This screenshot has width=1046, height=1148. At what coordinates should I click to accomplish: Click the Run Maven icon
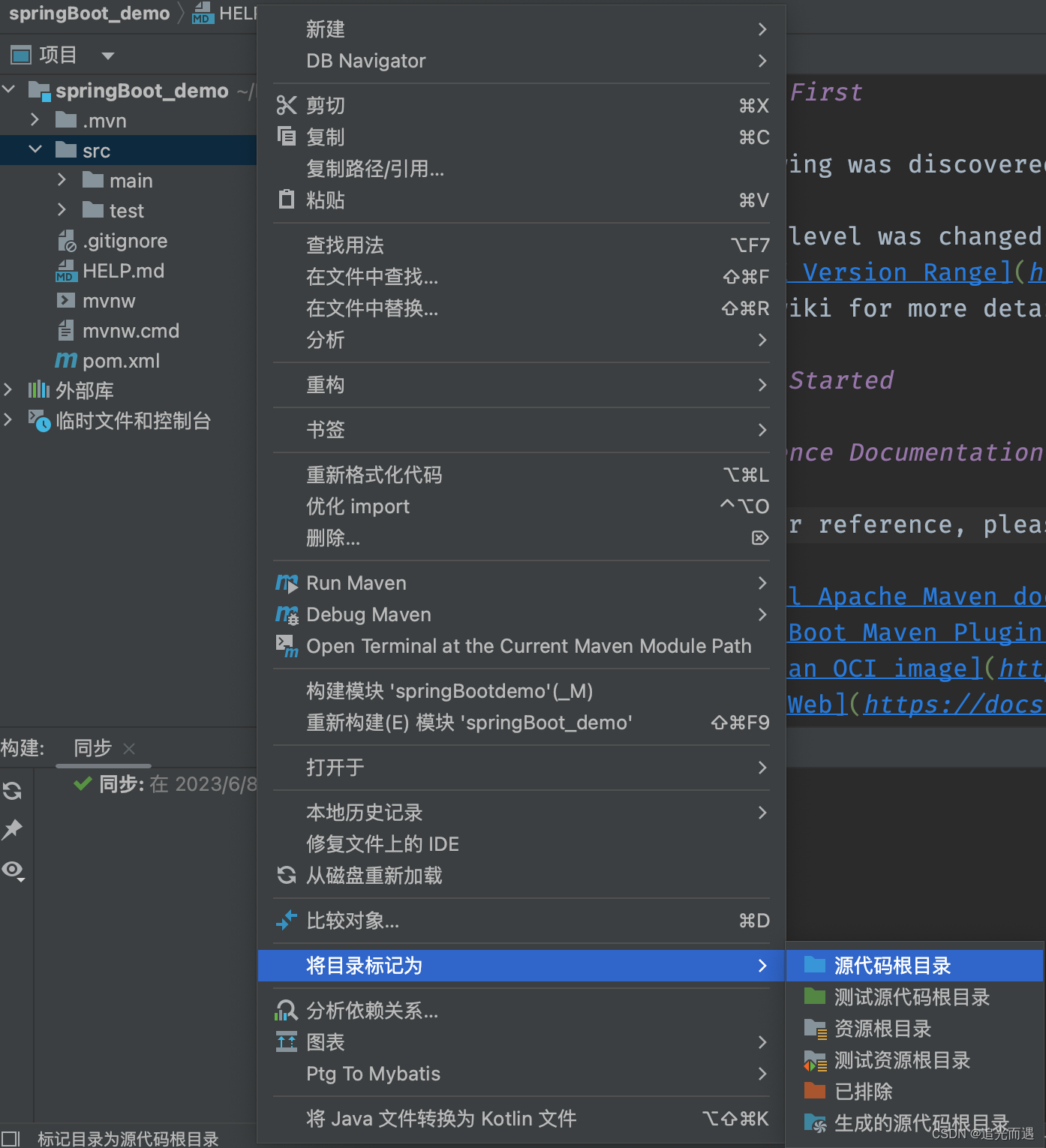tap(287, 583)
